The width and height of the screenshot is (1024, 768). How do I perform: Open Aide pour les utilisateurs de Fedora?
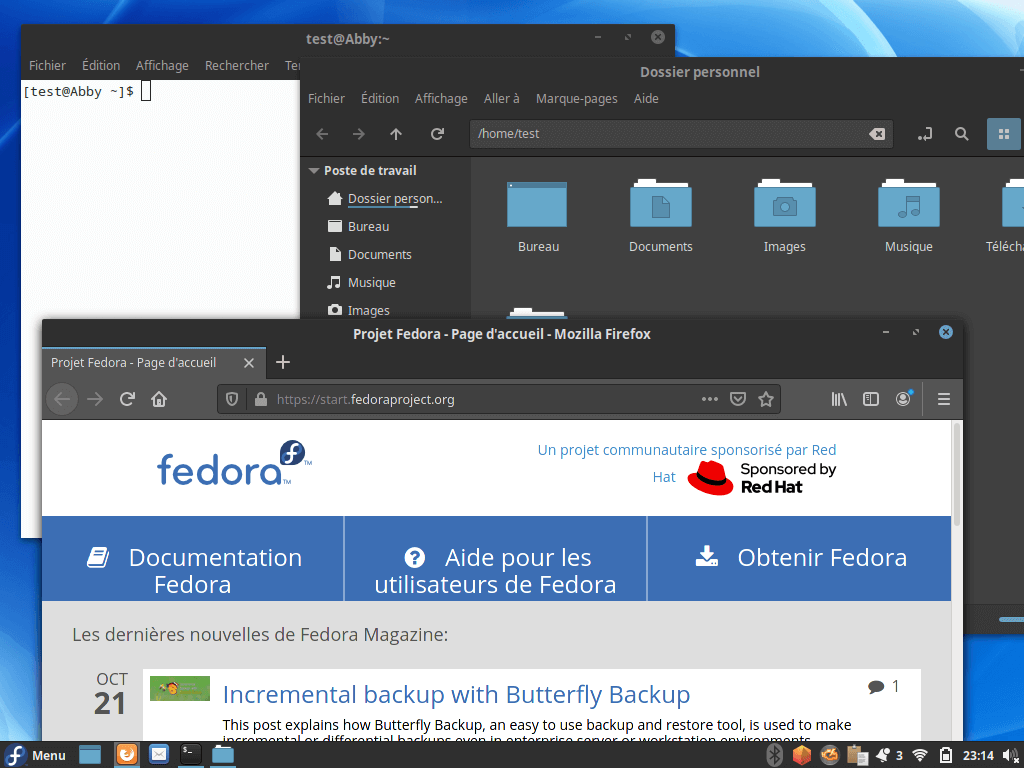pos(496,570)
